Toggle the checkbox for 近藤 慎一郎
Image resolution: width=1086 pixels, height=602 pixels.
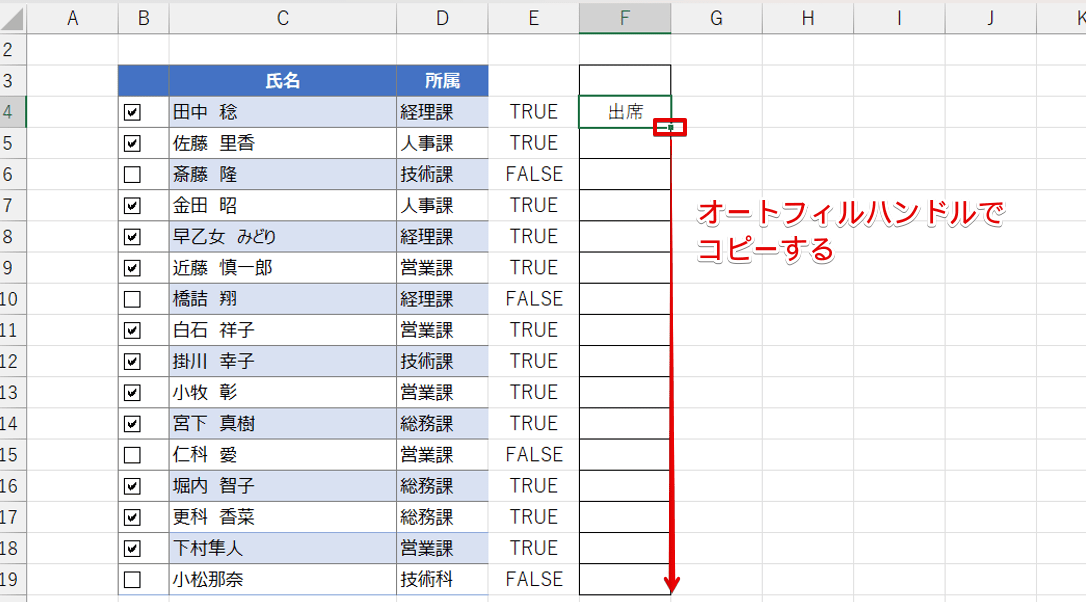coord(132,268)
